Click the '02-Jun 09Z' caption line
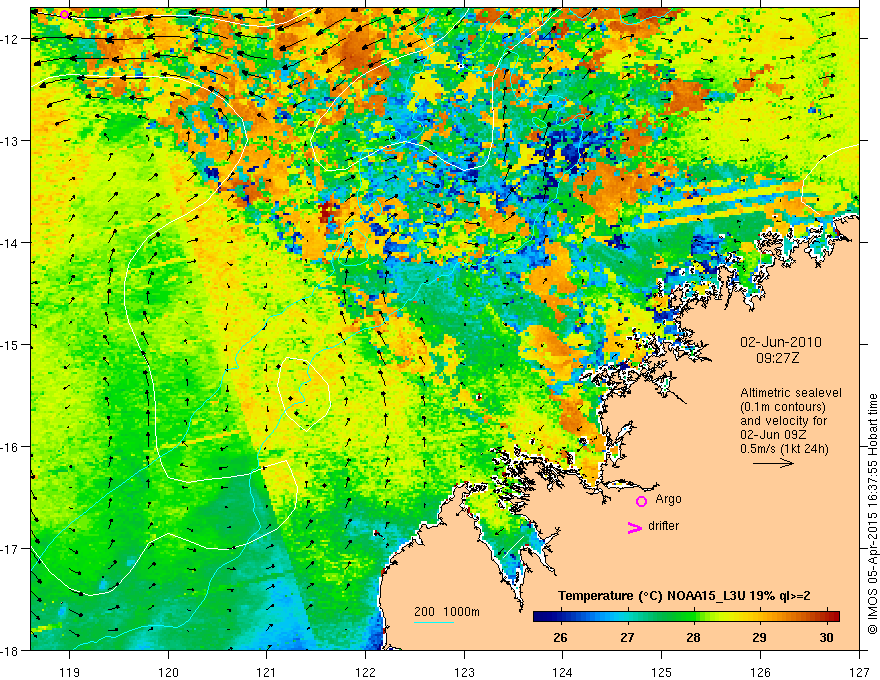Viewport: 880px width, 680px height. (772, 435)
